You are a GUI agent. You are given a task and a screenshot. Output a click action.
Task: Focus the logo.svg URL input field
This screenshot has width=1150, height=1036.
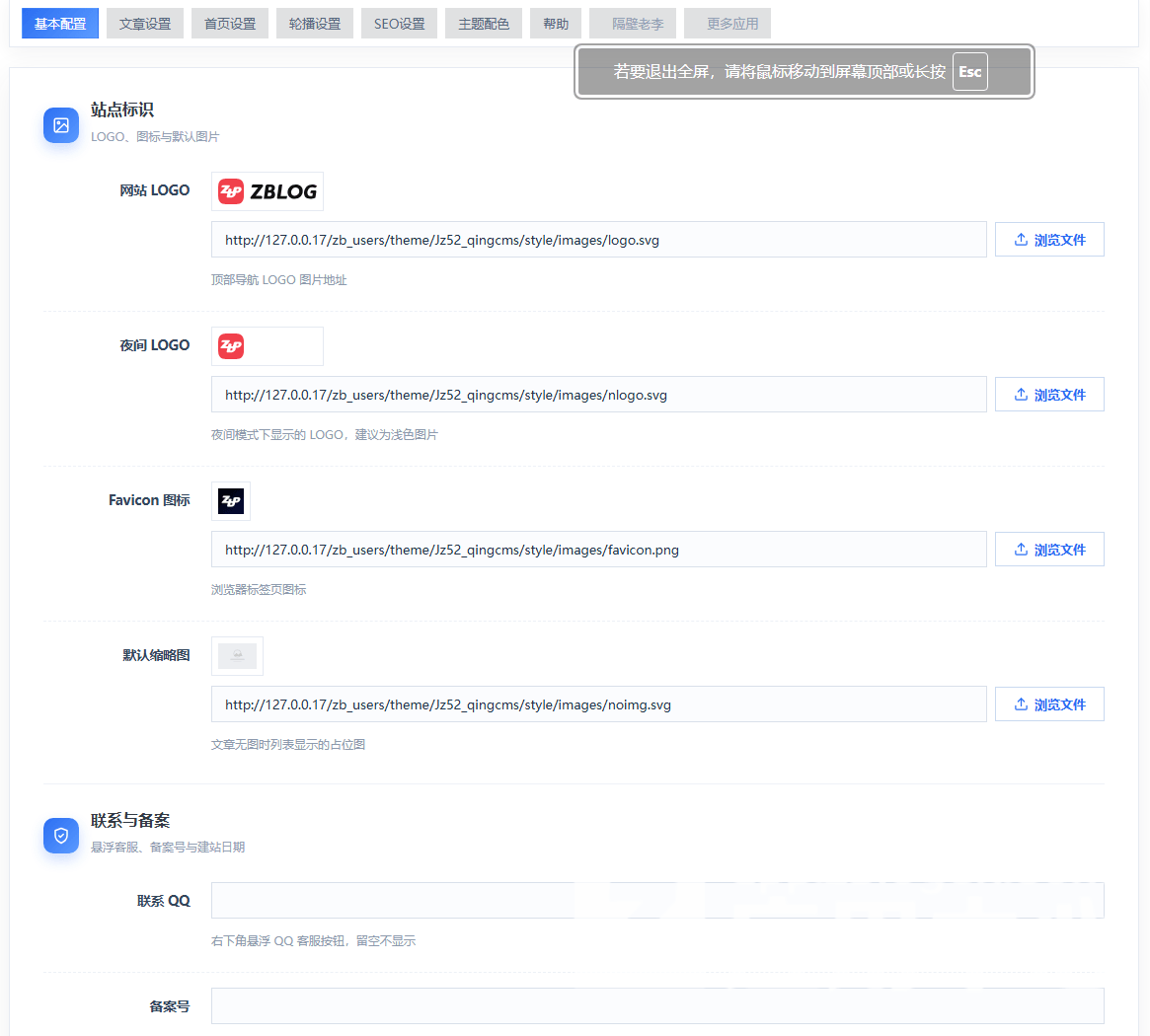pyautogui.click(x=598, y=240)
